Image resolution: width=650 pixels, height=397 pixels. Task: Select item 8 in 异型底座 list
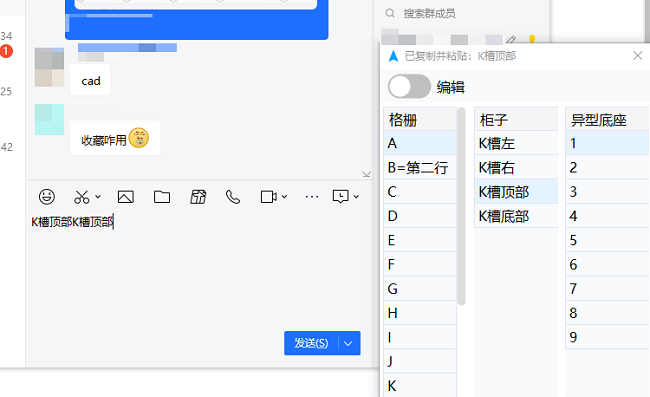click(x=607, y=313)
